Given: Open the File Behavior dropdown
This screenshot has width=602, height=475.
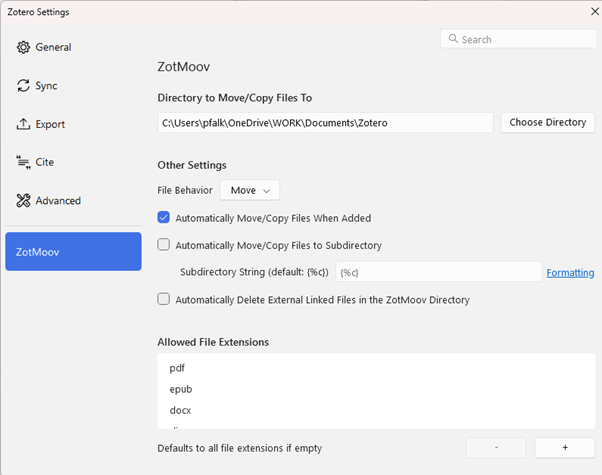Looking at the screenshot, I should pyautogui.click(x=250, y=190).
